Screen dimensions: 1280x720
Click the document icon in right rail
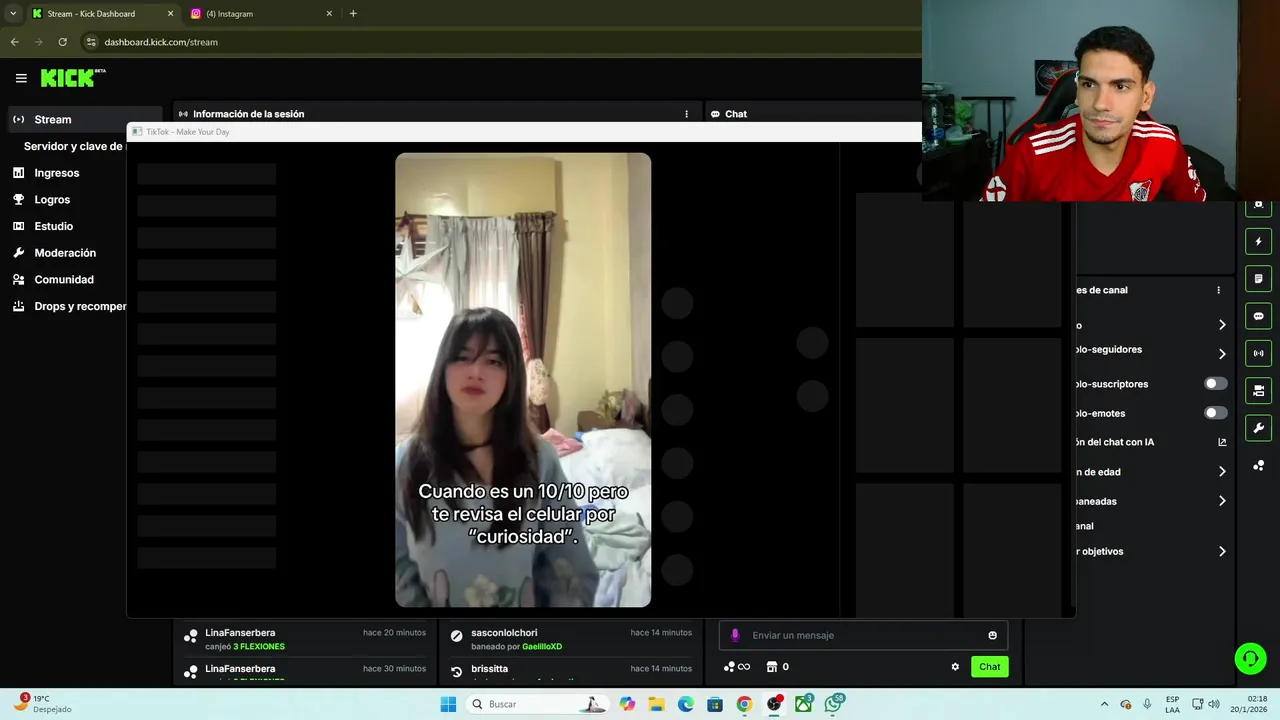[x=1258, y=279]
